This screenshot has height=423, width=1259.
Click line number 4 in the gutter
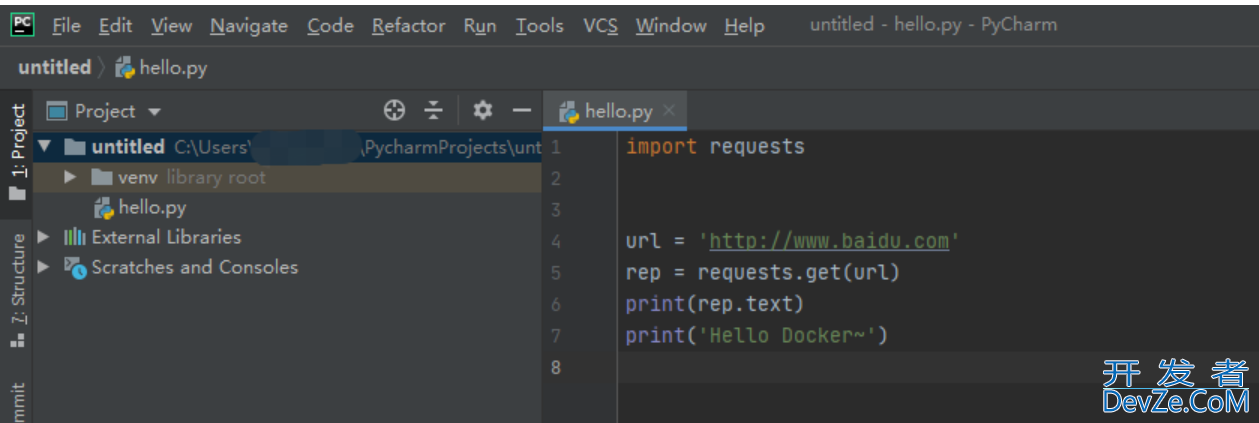click(x=556, y=241)
